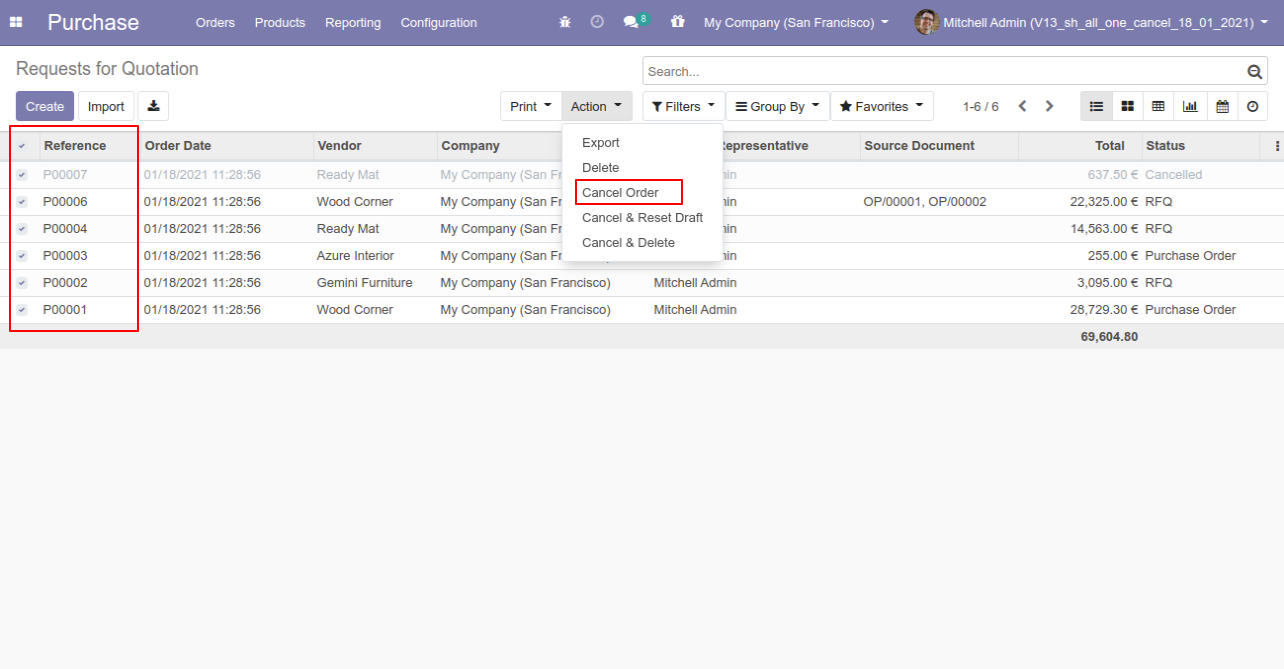Image resolution: width=1284 pixels, height=669 pixels.
Task: Open the Group By dropdown
Action: point(778,106)
